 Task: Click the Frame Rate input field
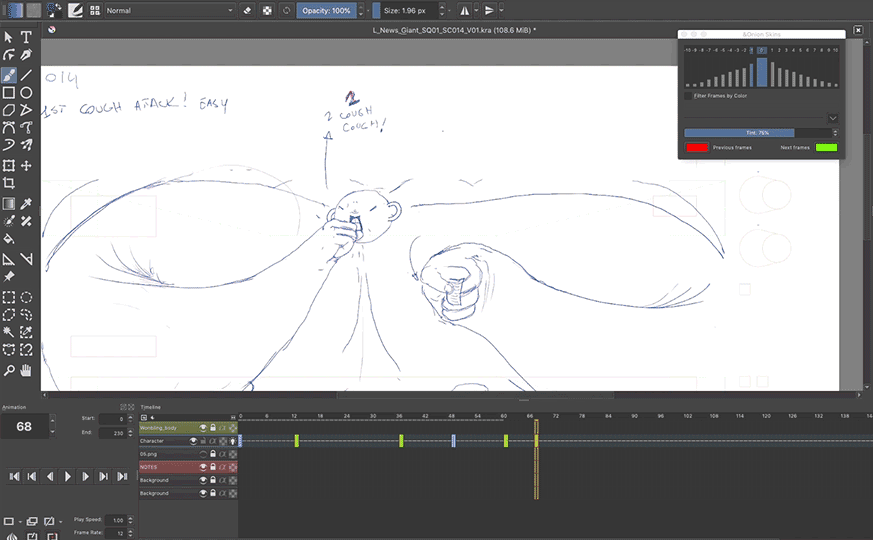point(117,534)
